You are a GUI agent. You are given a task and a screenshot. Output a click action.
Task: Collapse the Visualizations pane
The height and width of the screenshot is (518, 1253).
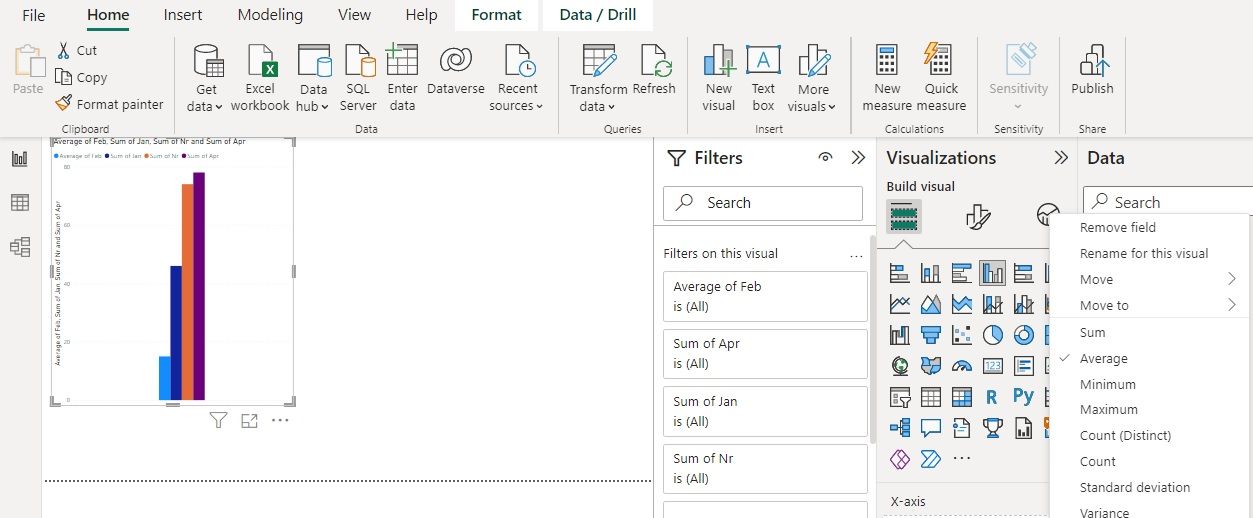(1062, 158)
